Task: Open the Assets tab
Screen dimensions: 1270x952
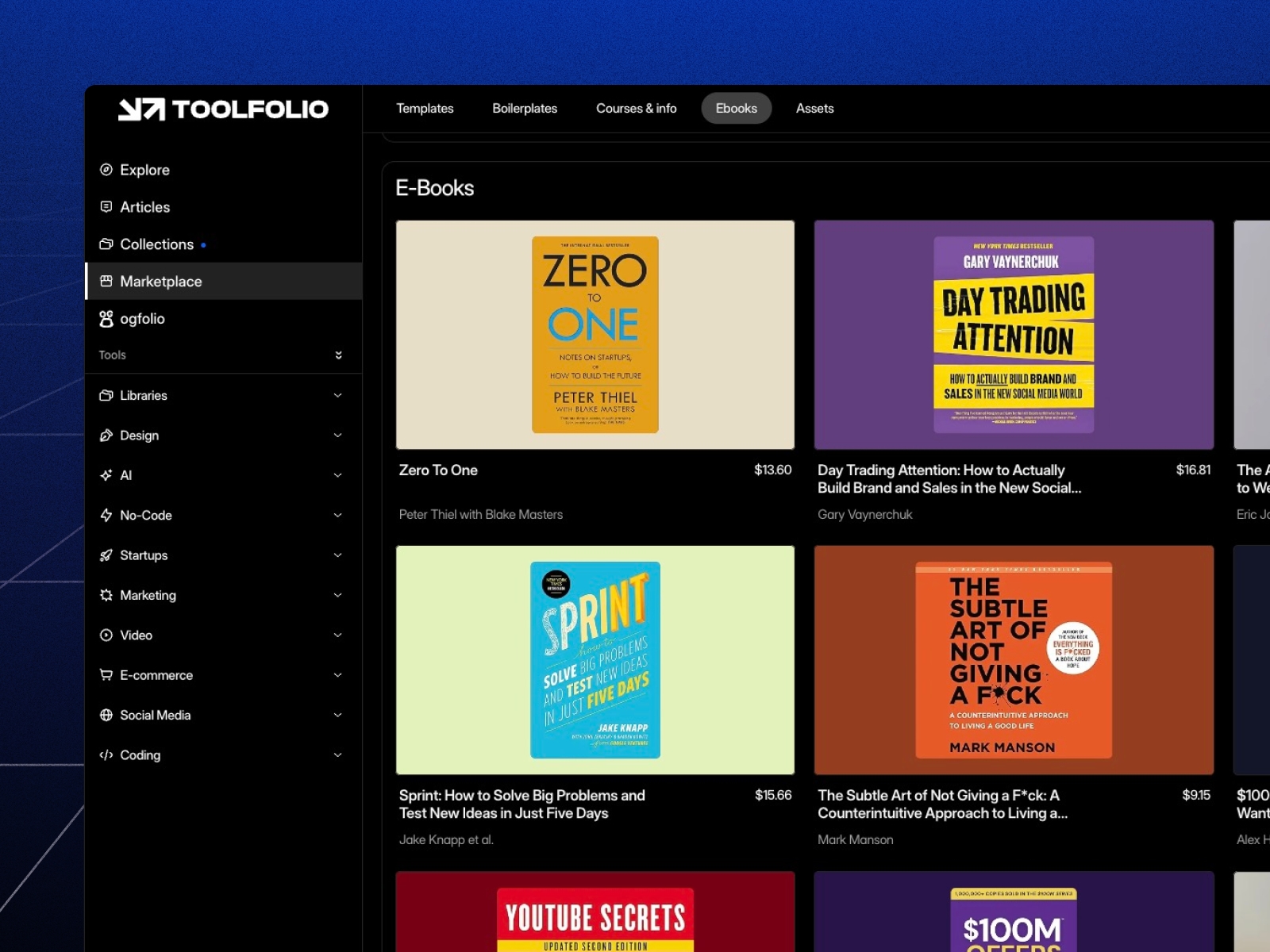Action: 815,109
